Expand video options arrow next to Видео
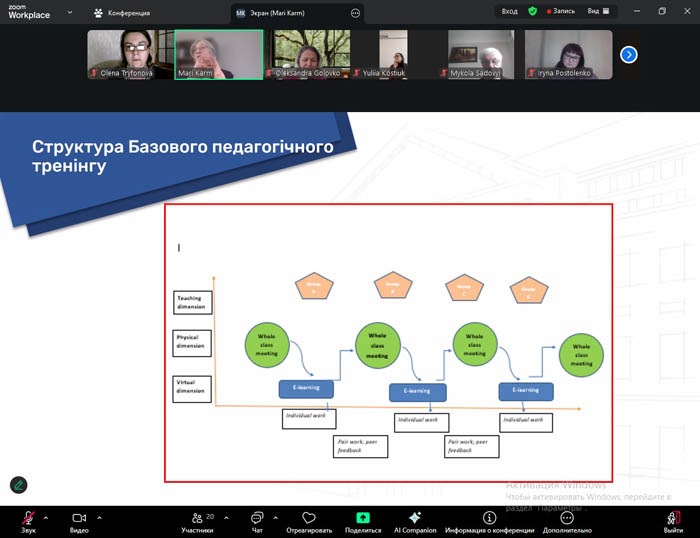The height and width of the screenshot is (538, 700). coord(98,517)
